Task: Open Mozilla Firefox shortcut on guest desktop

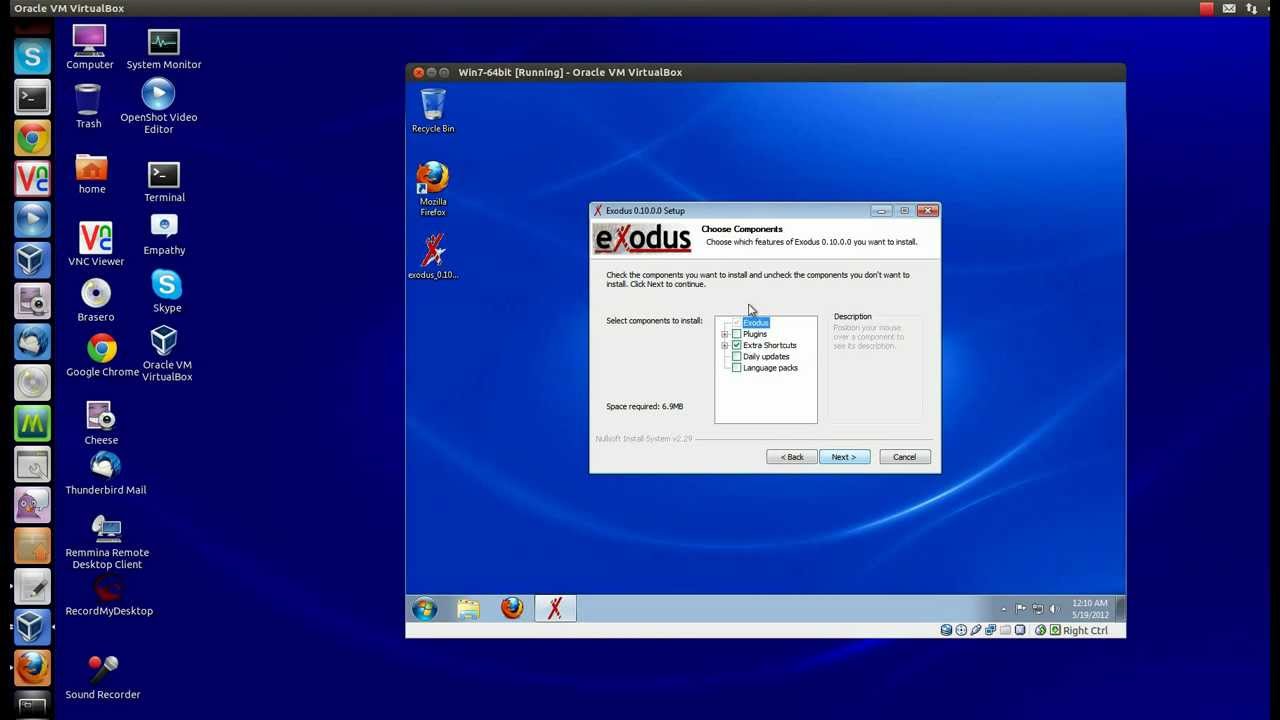Action: pyautogui.click(x=433, y=189)
